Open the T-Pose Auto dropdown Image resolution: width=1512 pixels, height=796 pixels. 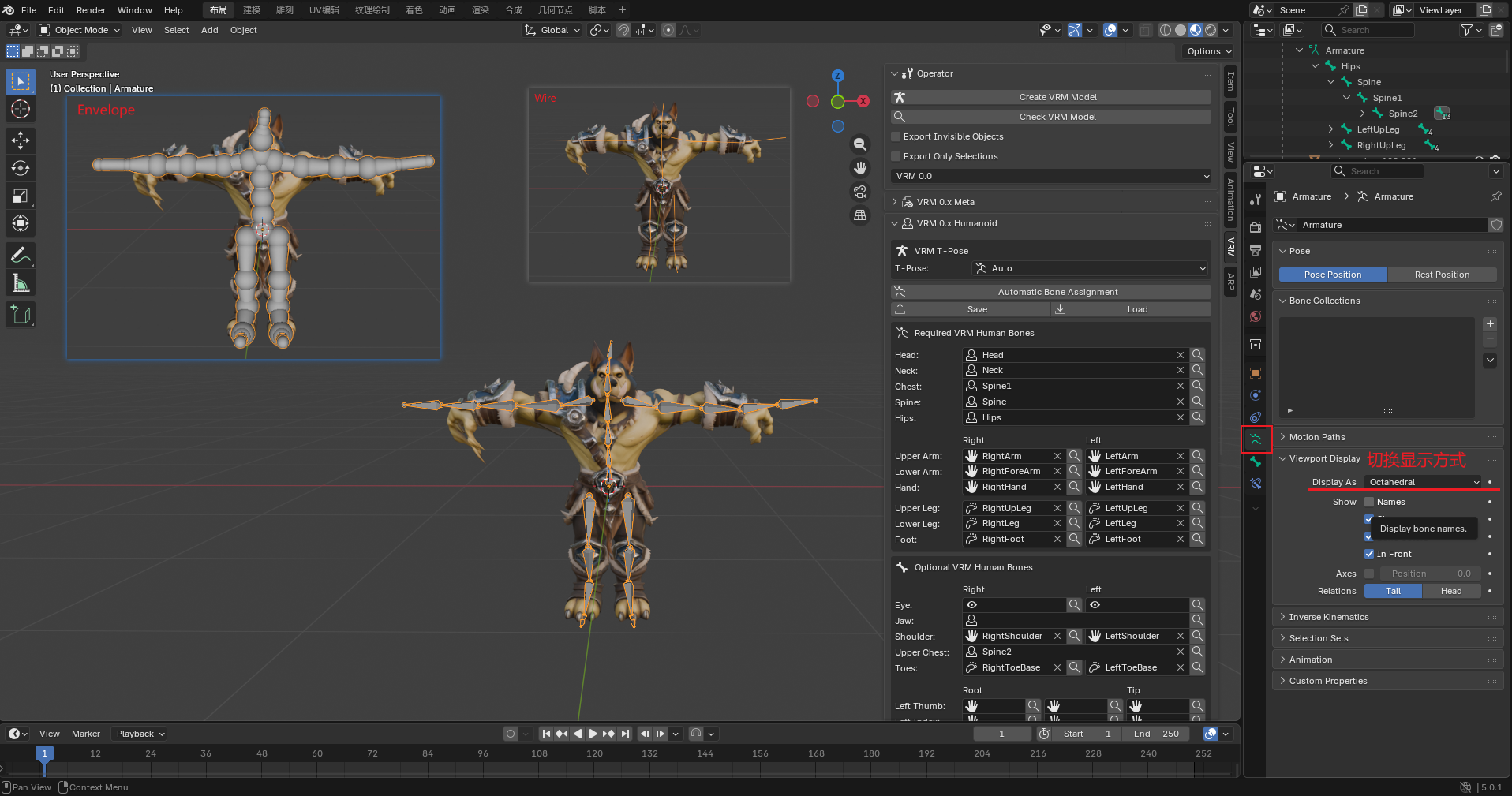pos(1091,268)
